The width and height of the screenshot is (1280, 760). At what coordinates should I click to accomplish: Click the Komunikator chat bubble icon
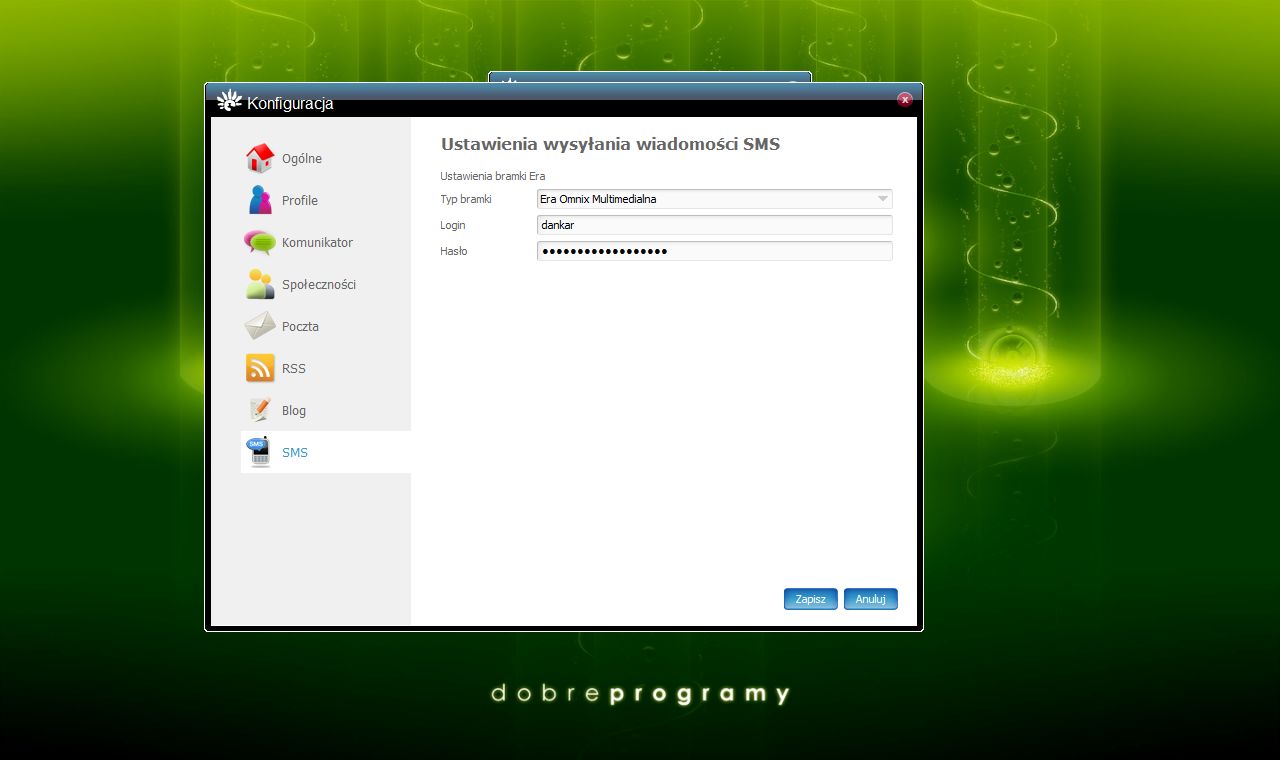pos(260,242)
